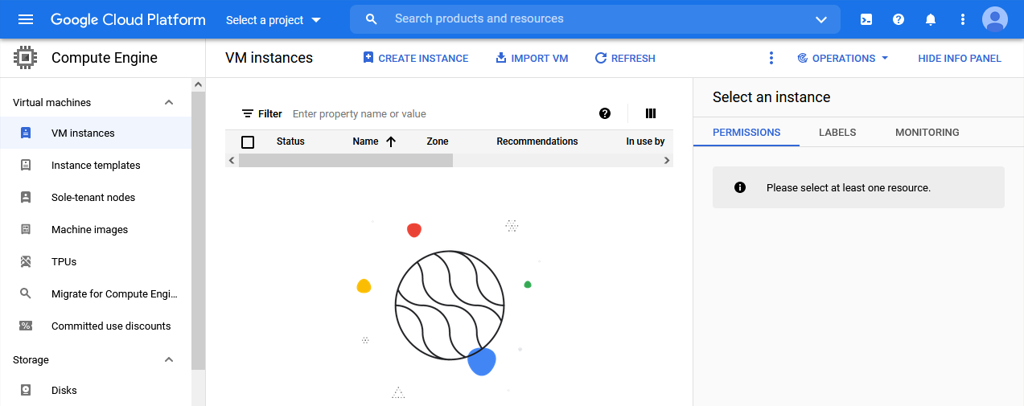
Task: Open column display options icon
Action: tap(650, 114)
